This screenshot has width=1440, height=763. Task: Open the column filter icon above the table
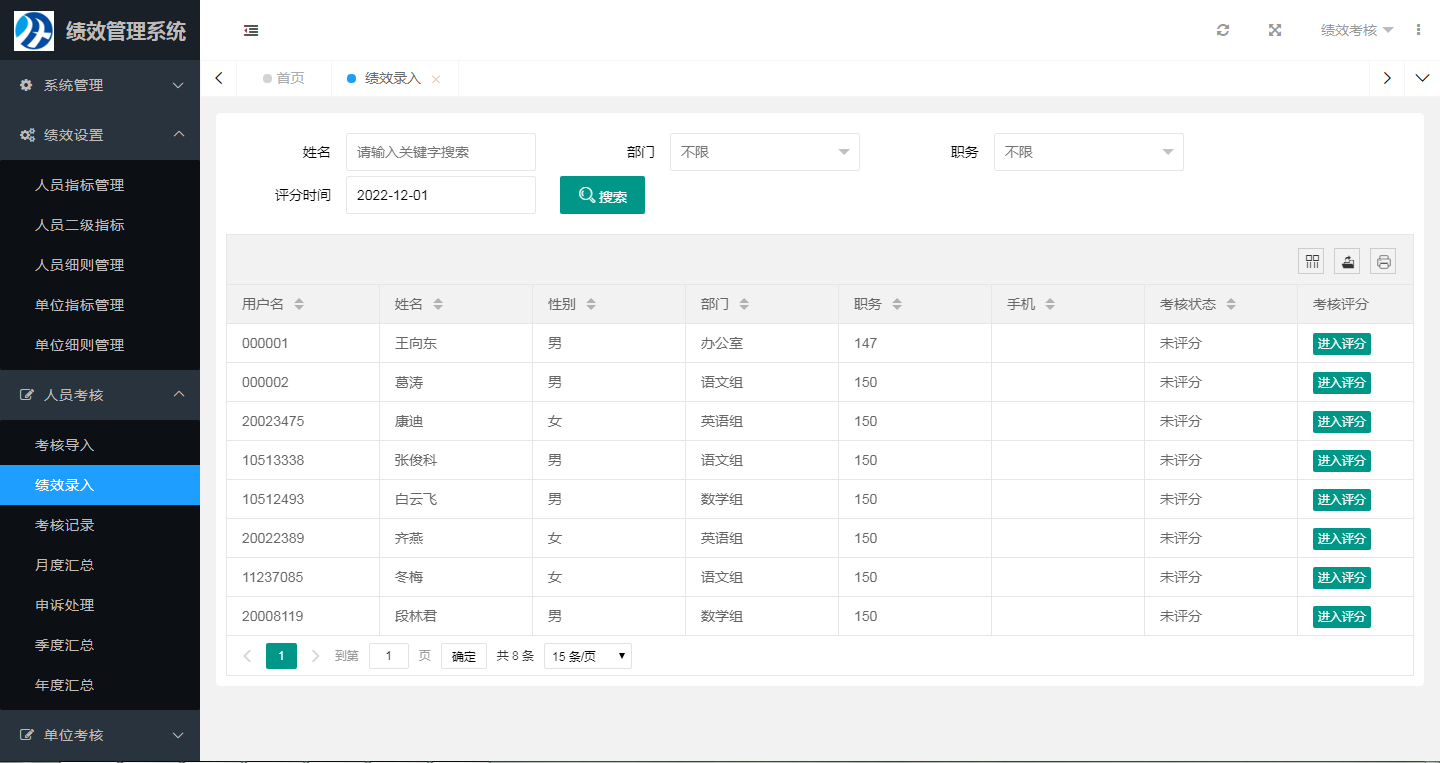pyautogui.click(x=1311, y=262)
